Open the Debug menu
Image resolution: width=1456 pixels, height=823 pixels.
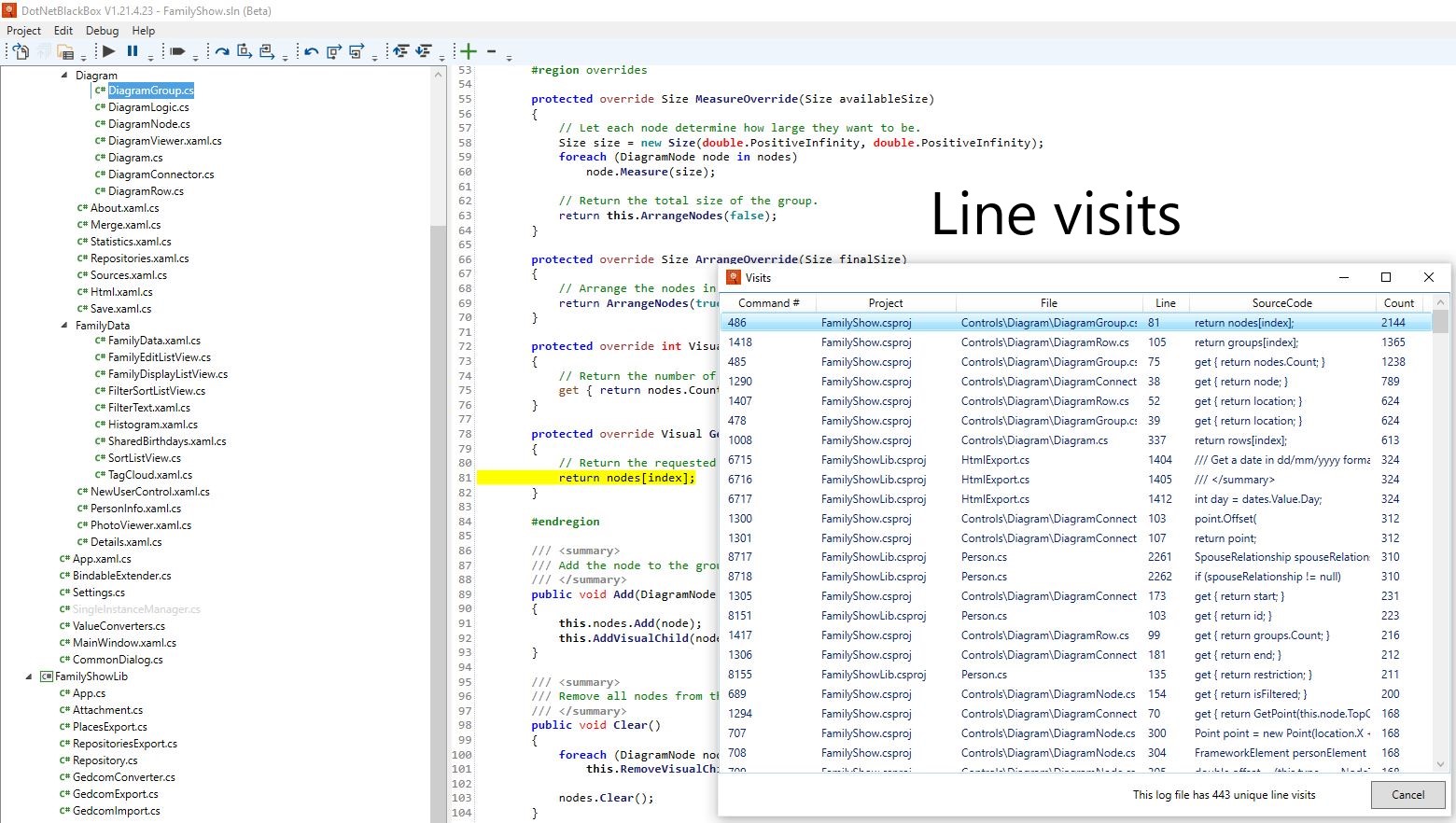[103, 31]
